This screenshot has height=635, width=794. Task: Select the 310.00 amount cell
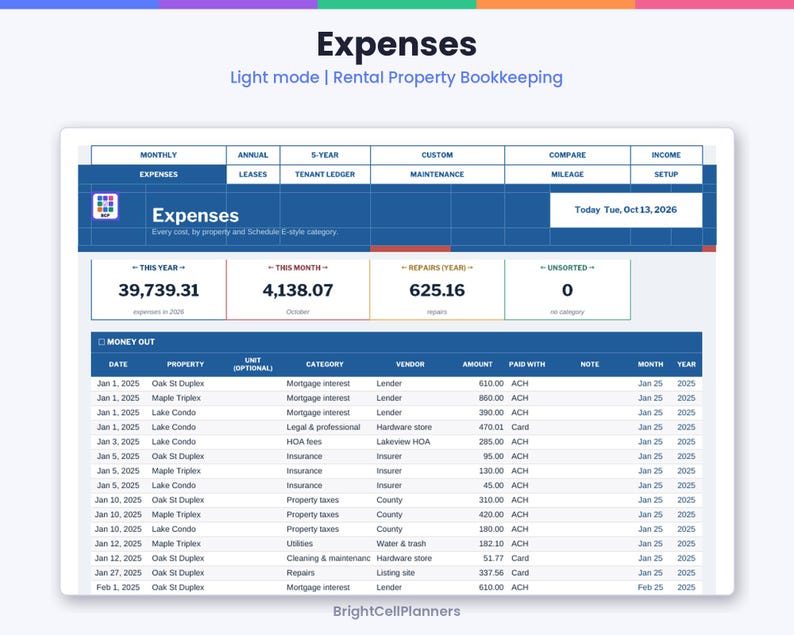[x=479, y=500]
